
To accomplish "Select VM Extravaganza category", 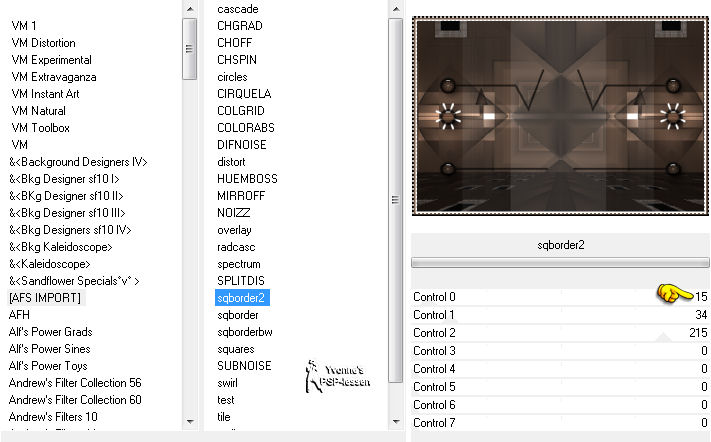I will pos(54,77).
